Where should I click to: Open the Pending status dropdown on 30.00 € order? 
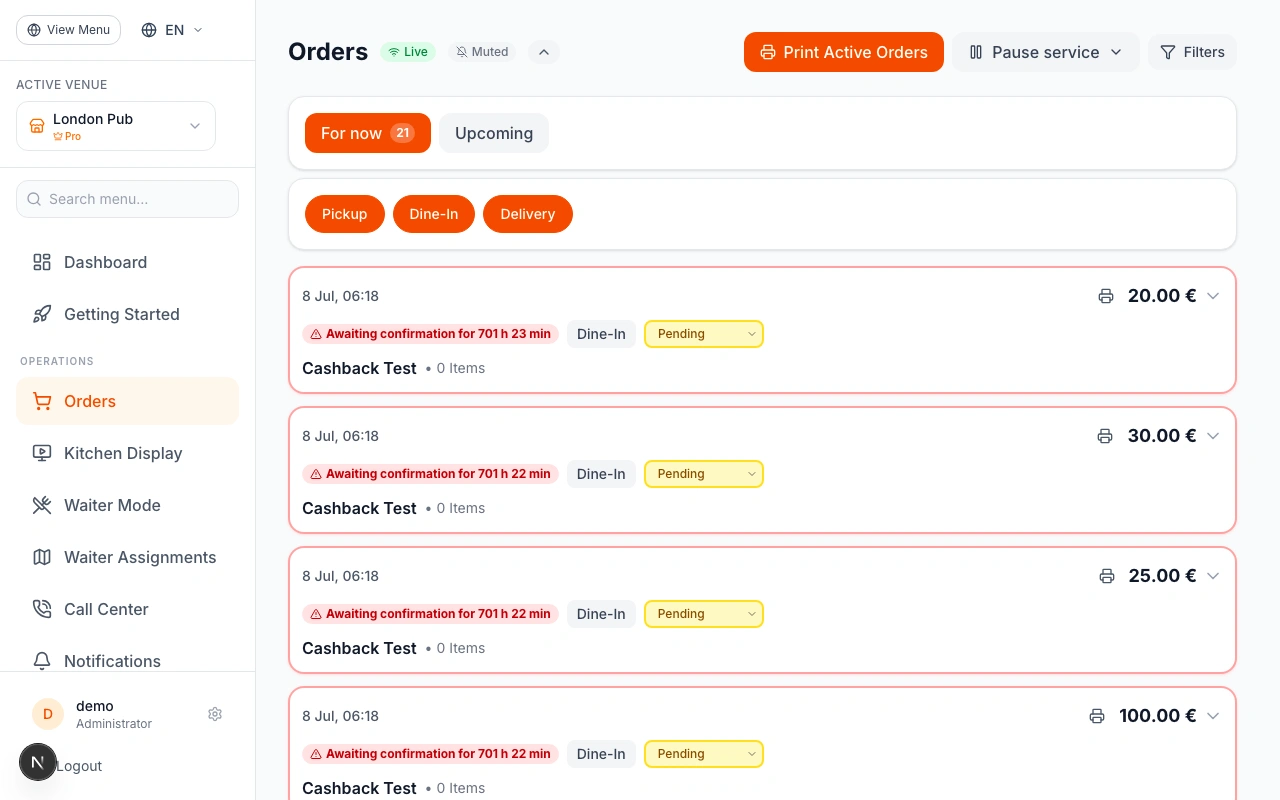(x=704, y=474)
